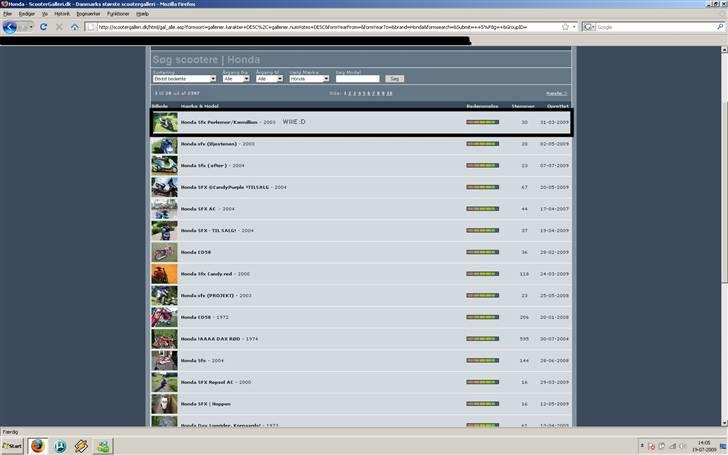Click the Firefox back navigation button

(10, 27)
